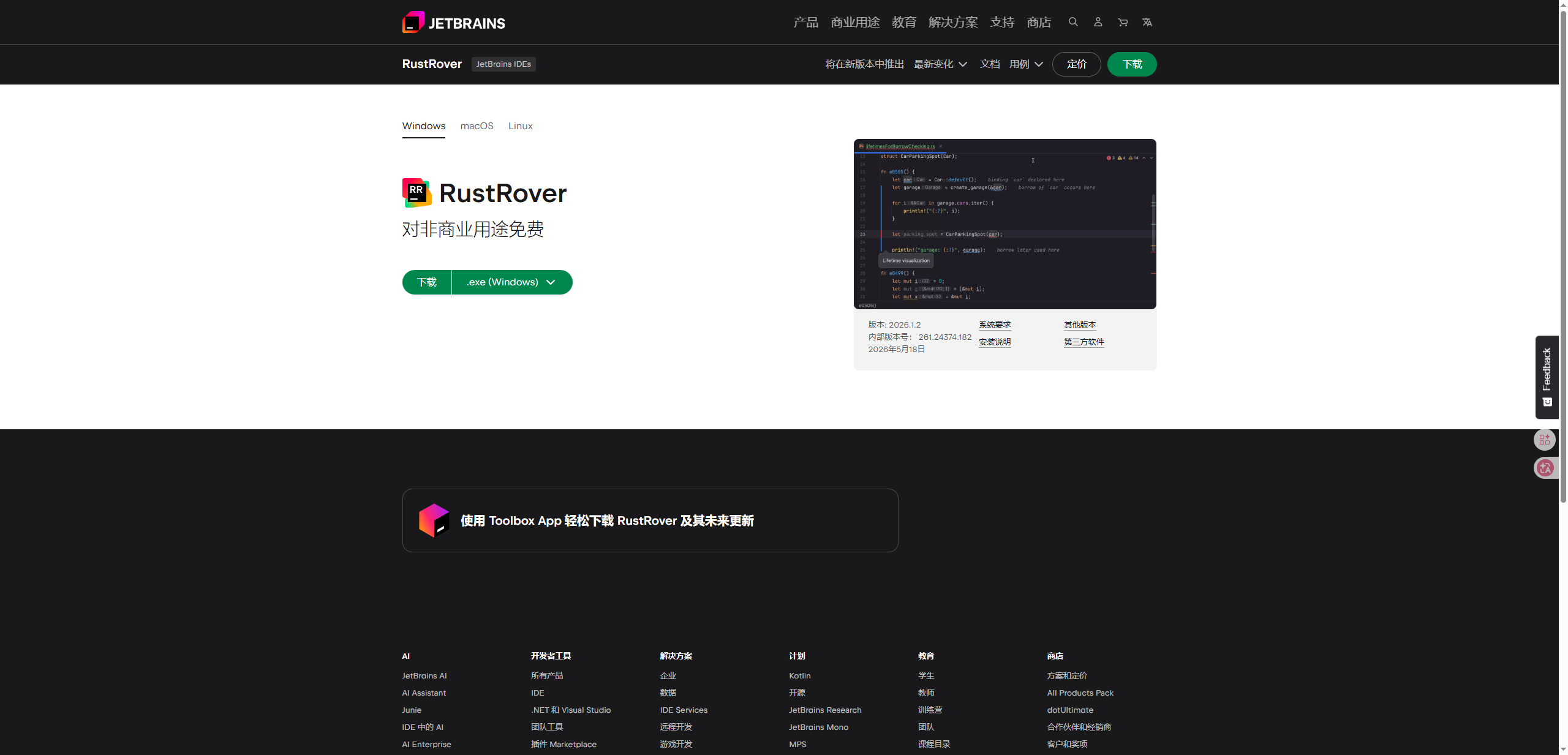Click the green 下载 button beside .exe
This screenshot has width=1568, height=755.
(427, 282)
